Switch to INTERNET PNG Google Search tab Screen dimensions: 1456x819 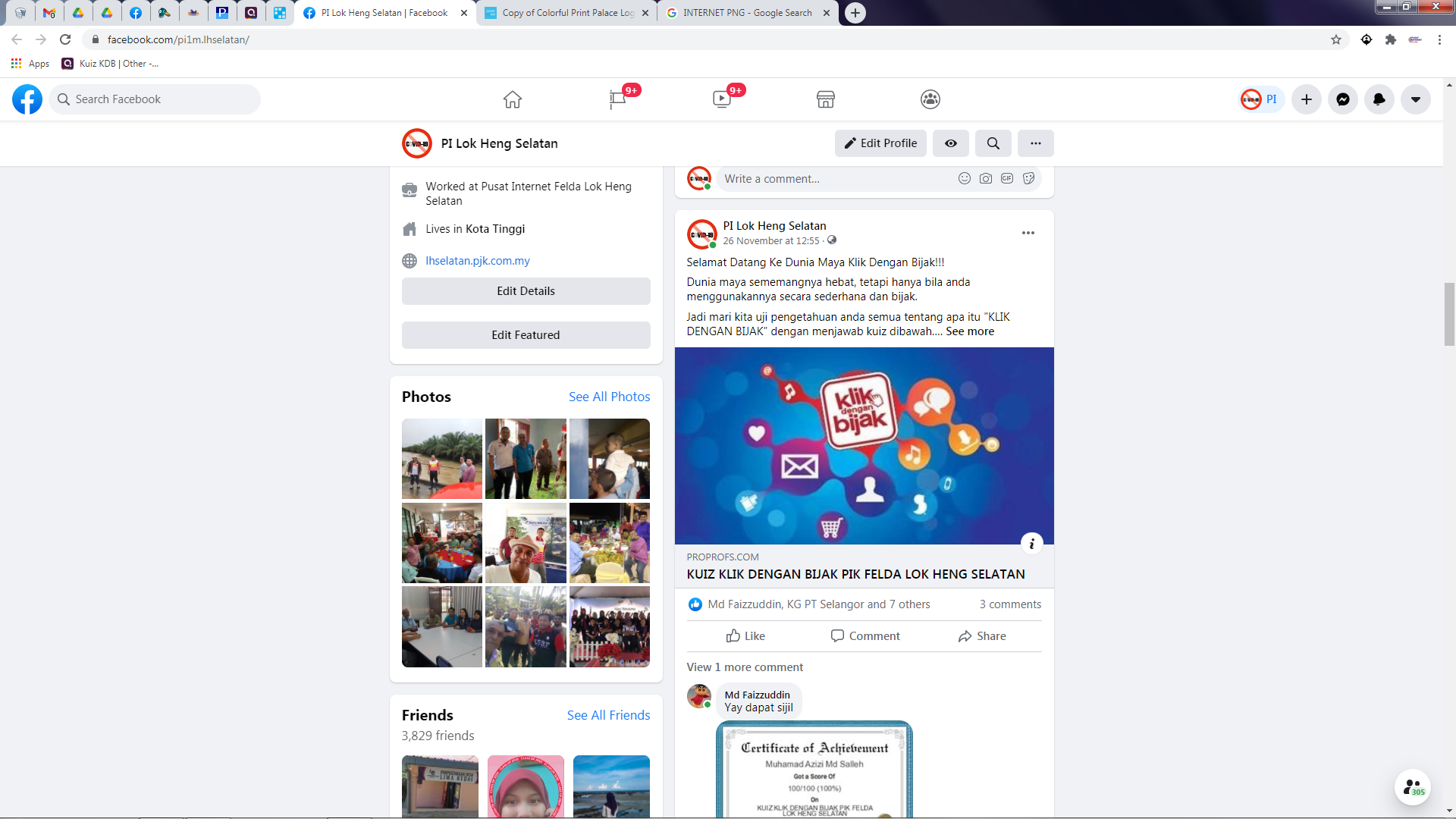pos(746,13)
